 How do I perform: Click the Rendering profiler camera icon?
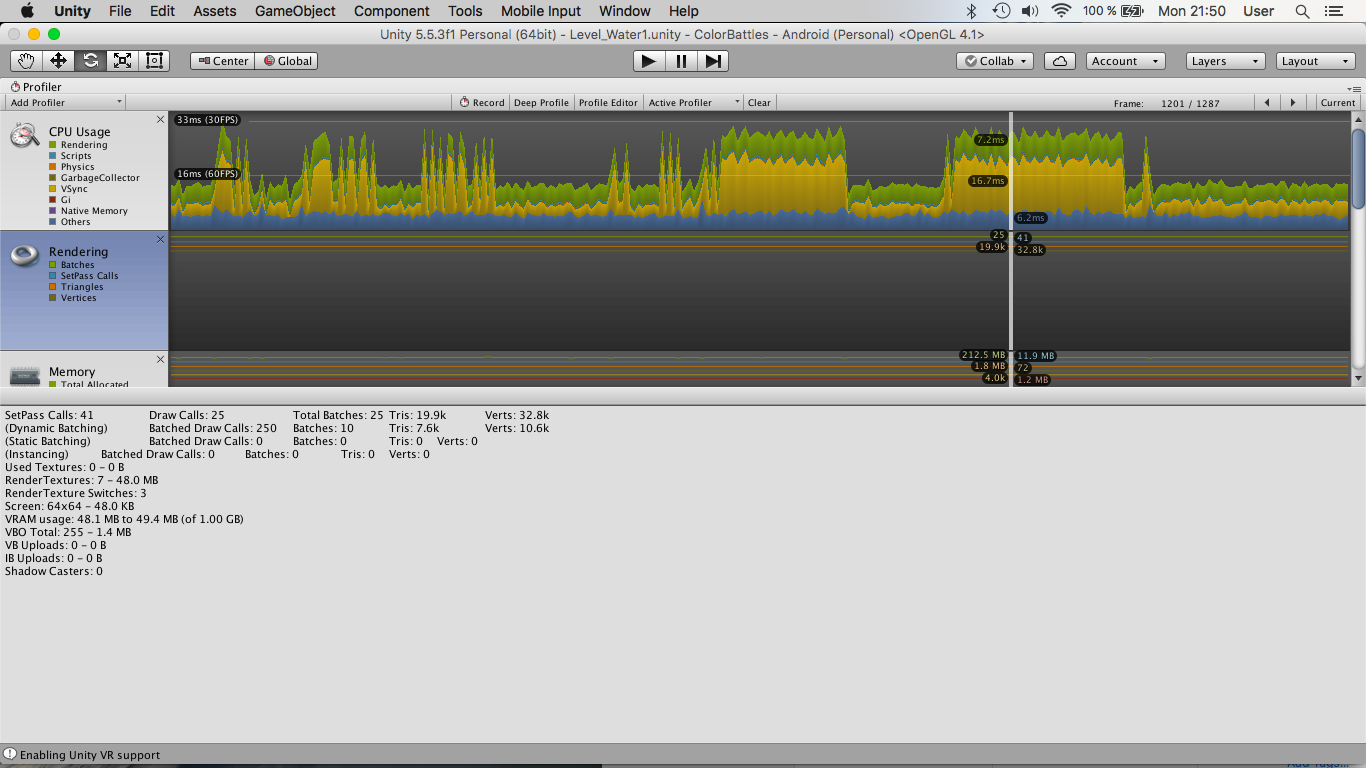[x=25, y=255]
